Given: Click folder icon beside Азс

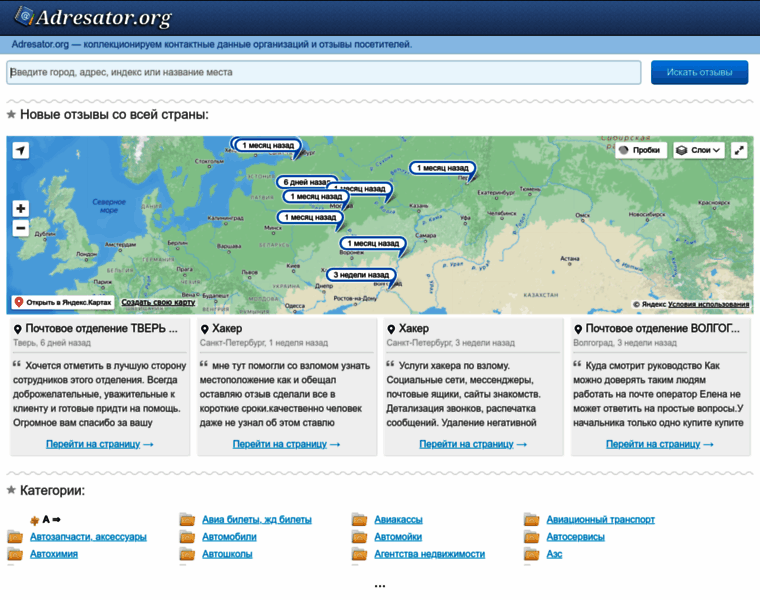Looking at the screenshot, I should (532, 554).
